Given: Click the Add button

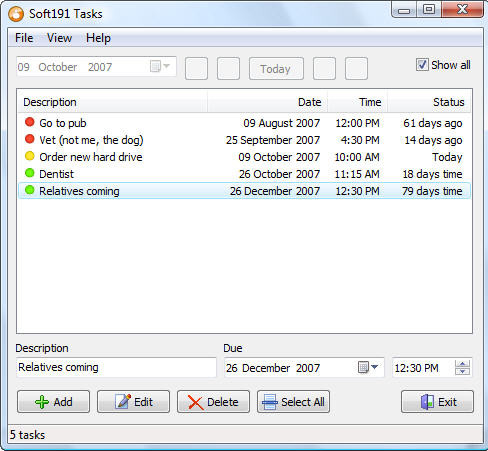Looking at the screenshot, I should [54, 402].
